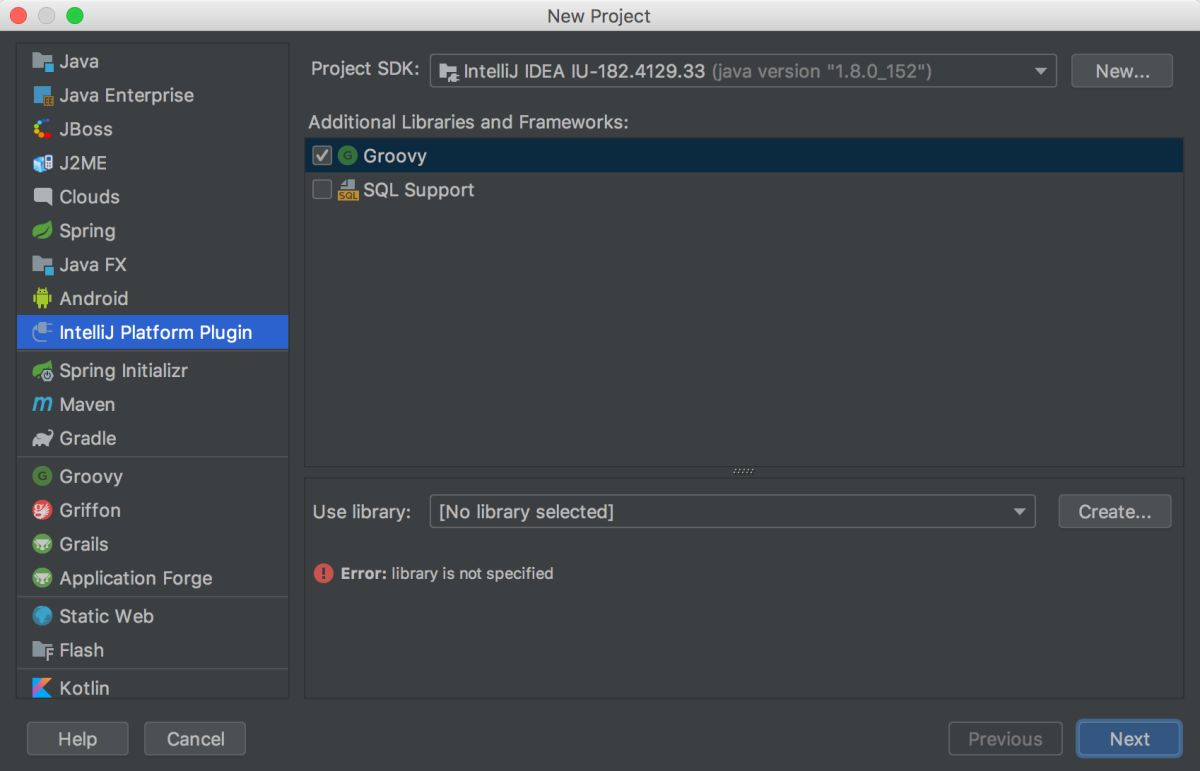Select the Groovy framework row label
This screenshot has height=771, width=1200.
(395, 156)
